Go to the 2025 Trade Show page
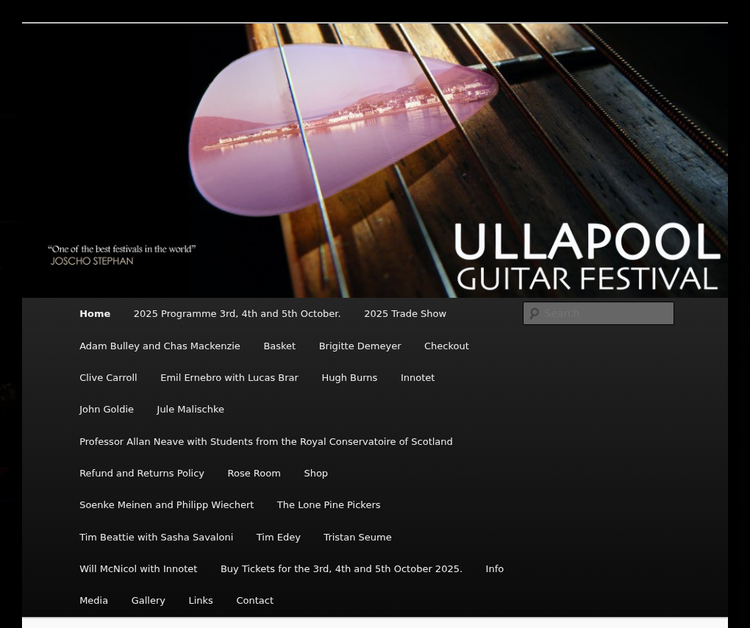The image size is (750, 628). click(405, 314)
